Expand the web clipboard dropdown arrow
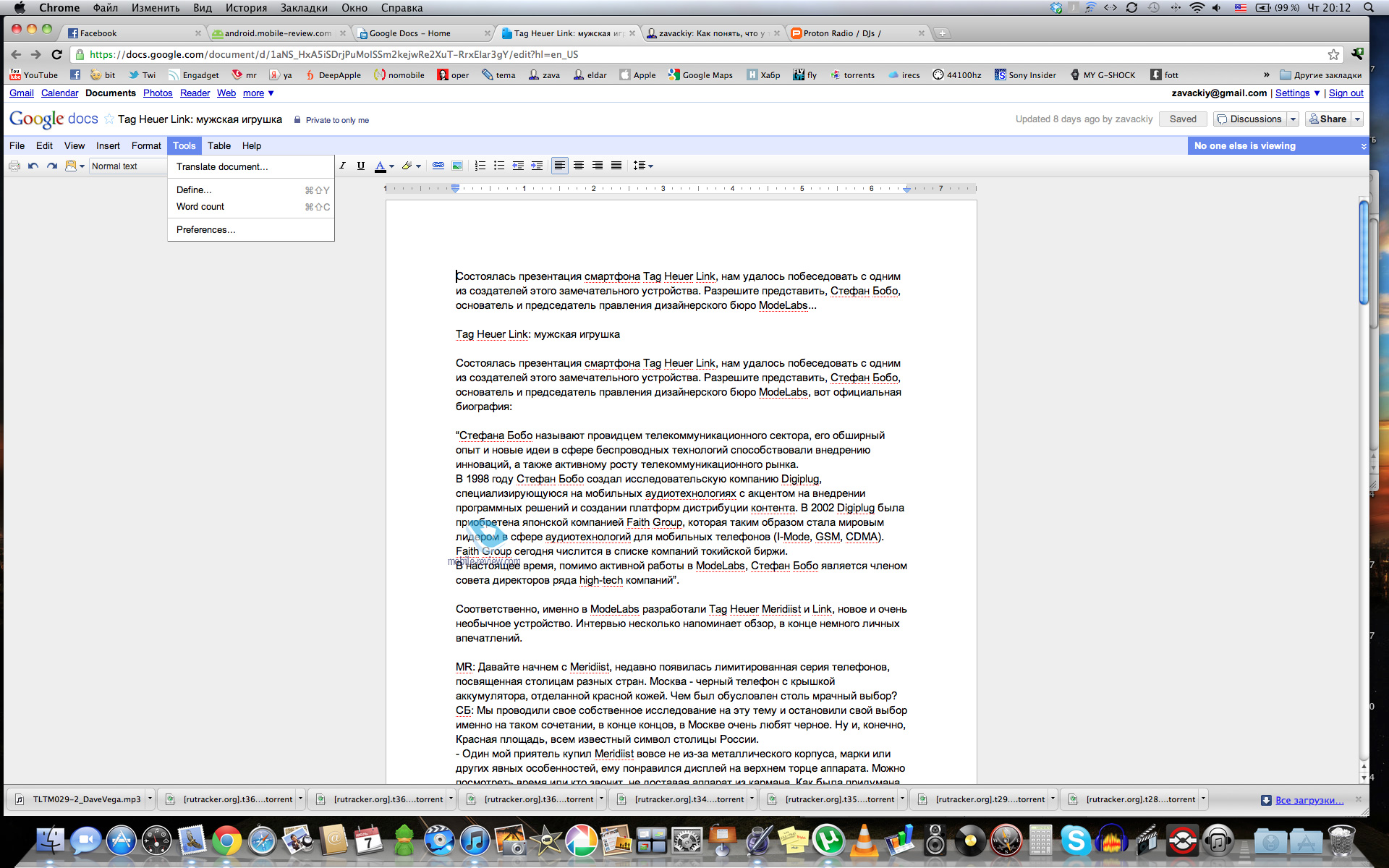This screenshot has height=868, width=1389. tap(82, 166)
